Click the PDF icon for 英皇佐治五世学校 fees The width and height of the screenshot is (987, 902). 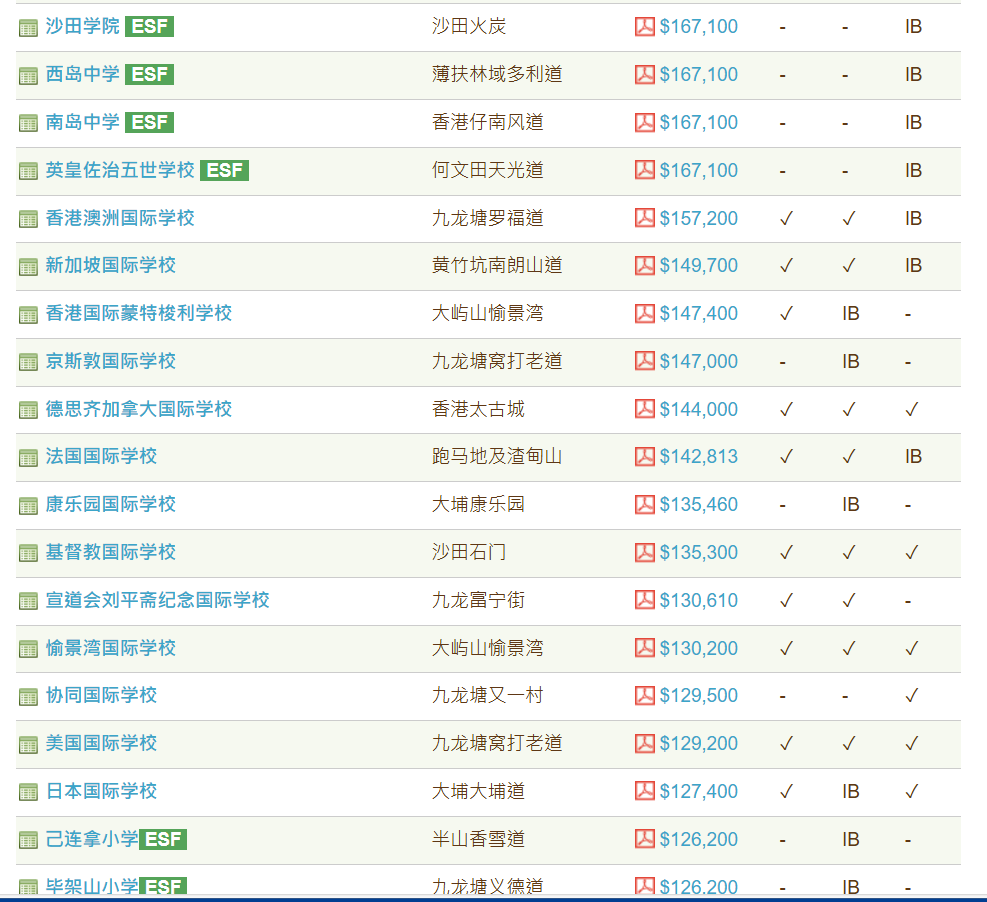tap(645, 170)
